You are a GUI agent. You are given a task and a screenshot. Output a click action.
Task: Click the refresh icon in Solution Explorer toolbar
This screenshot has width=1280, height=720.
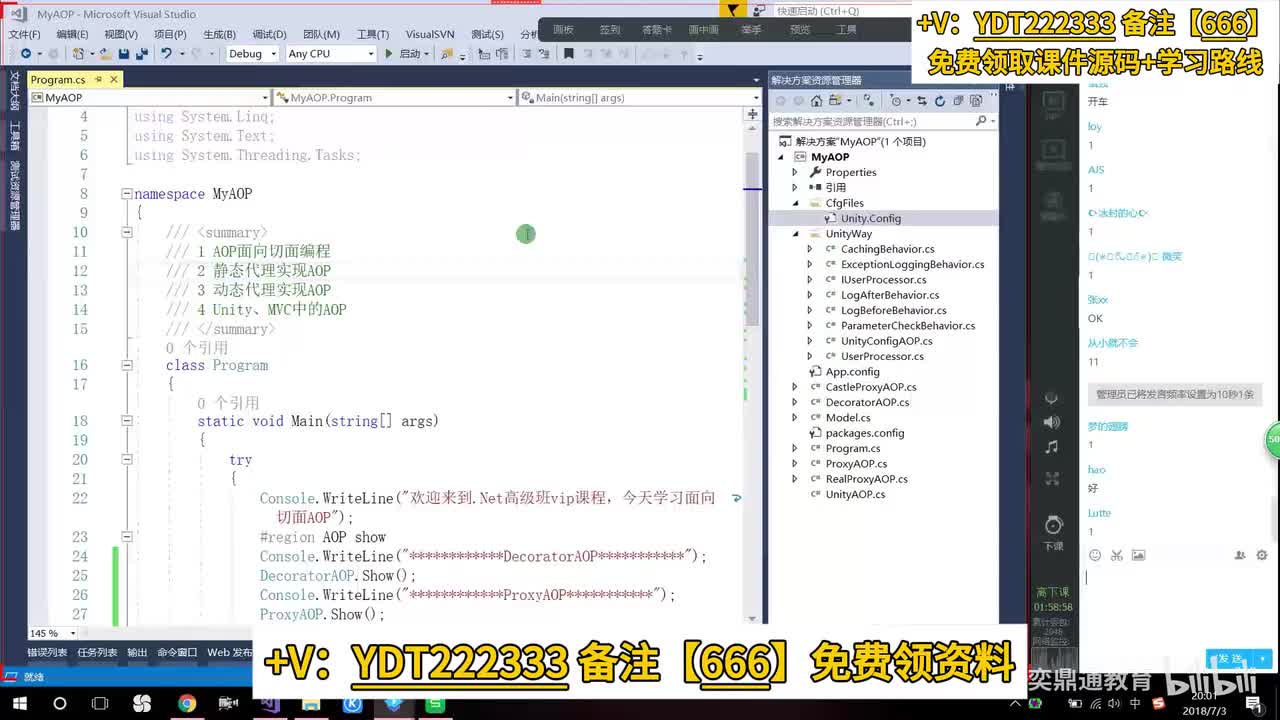[x=939, y=101]
